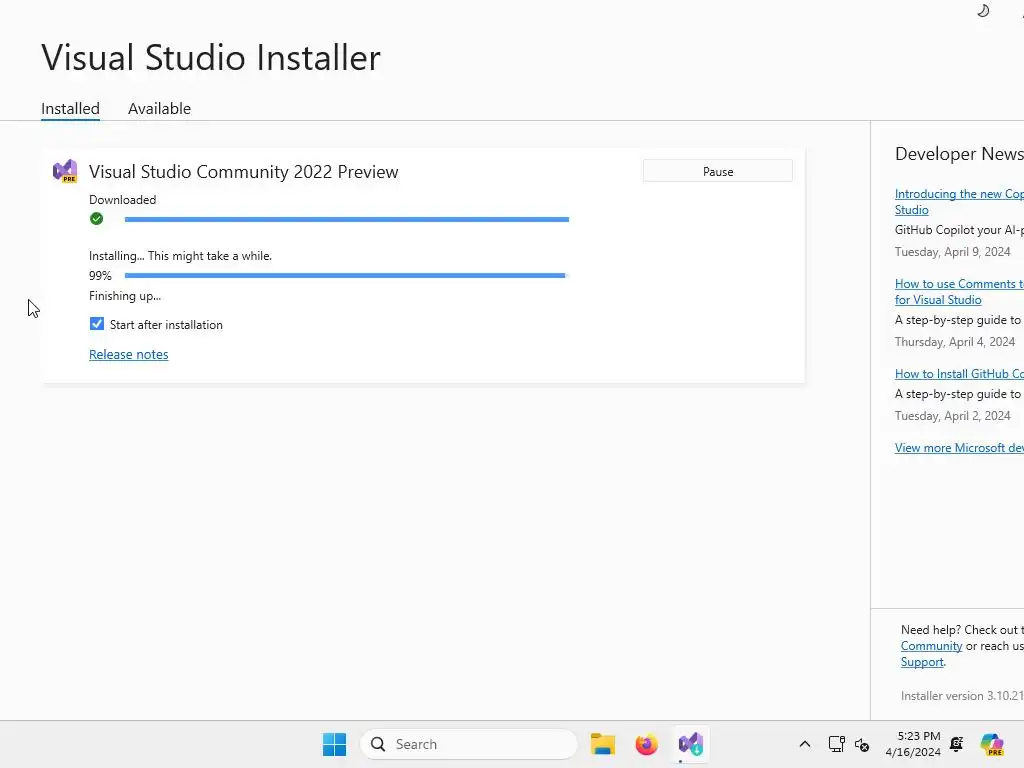Uncheck Start after installation
This screenshot has height=768, width=1024.
pos(97,324)
